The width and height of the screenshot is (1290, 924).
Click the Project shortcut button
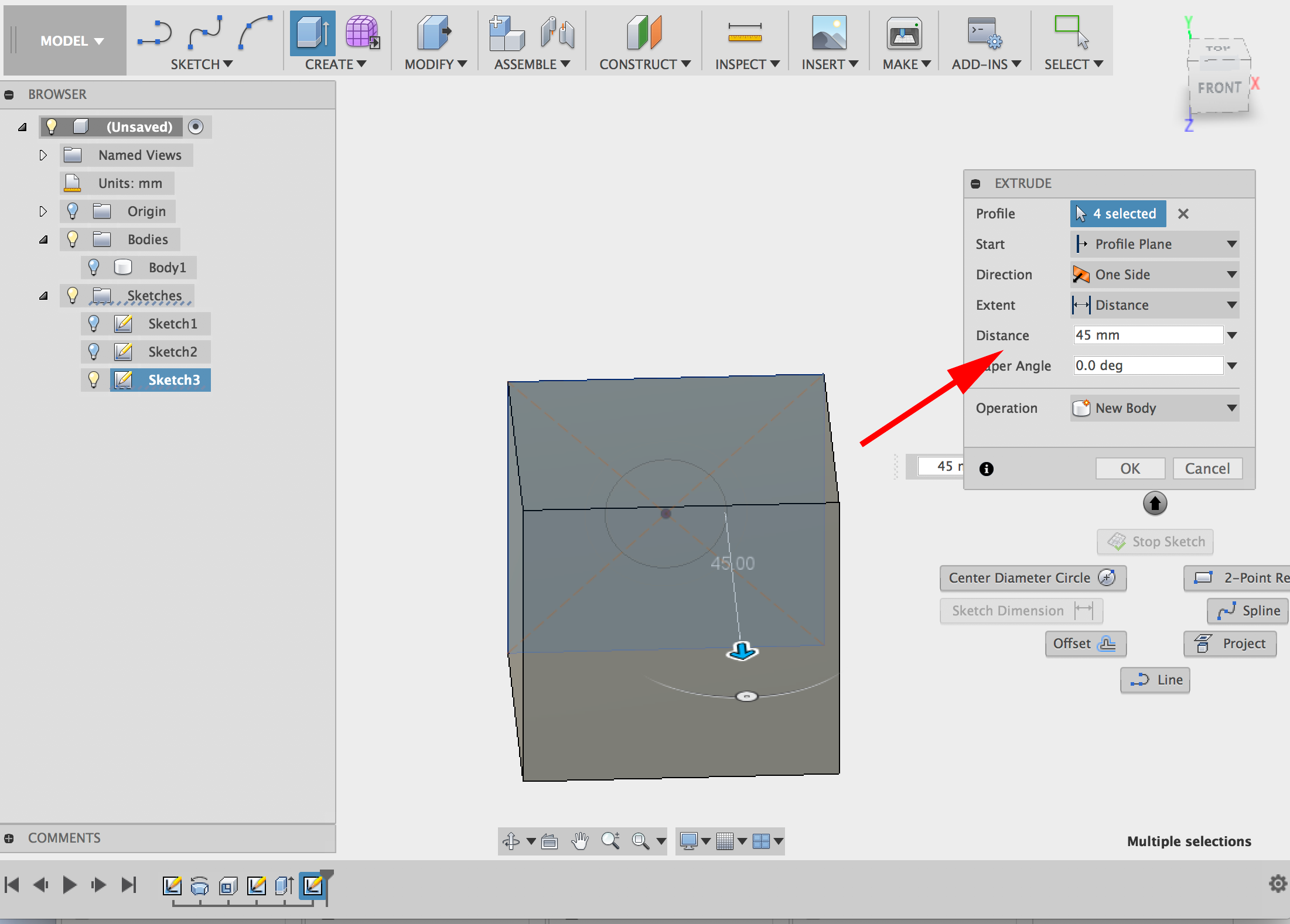(x=1230, y=644)
